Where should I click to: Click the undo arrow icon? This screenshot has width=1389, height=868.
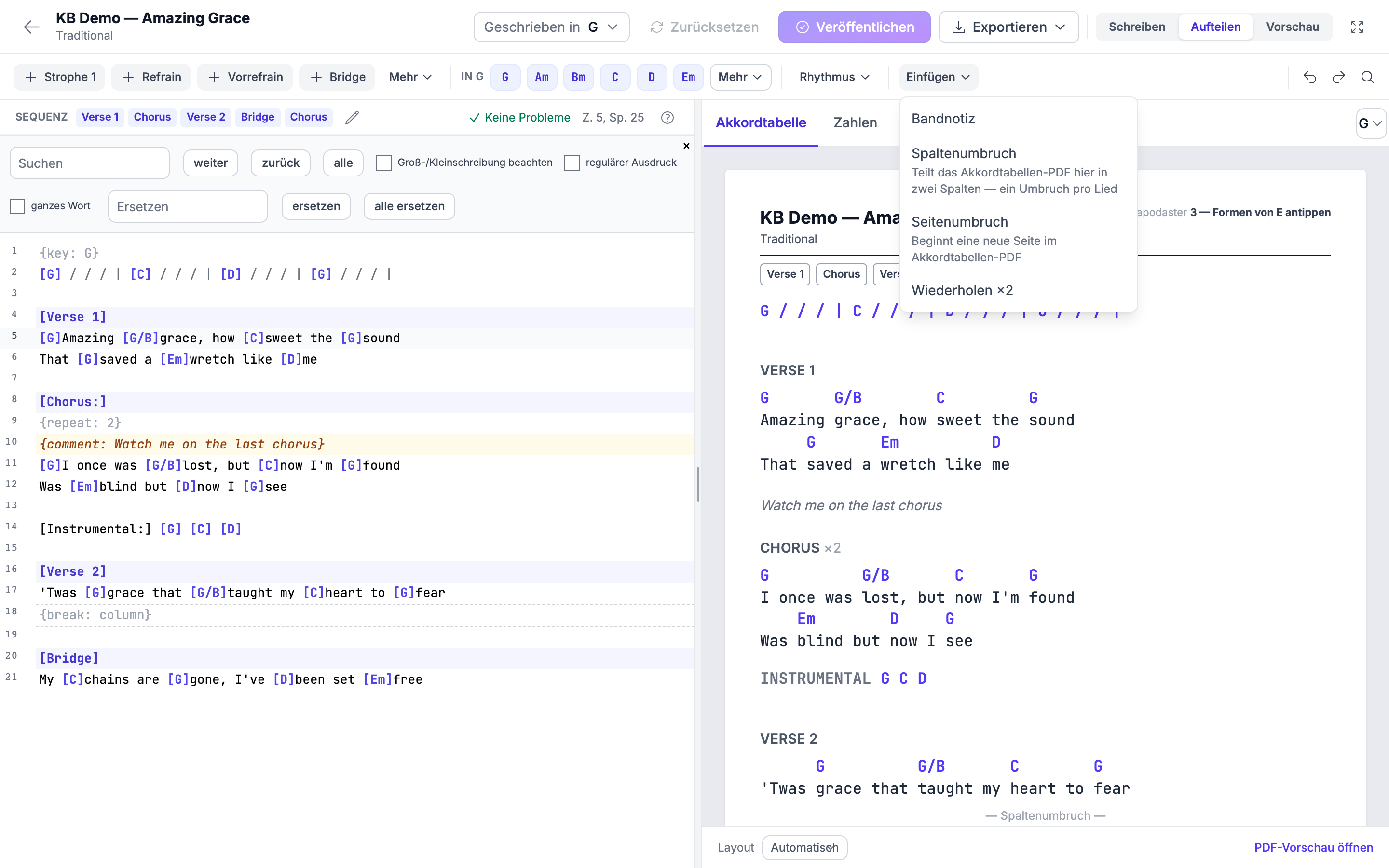1309,77
